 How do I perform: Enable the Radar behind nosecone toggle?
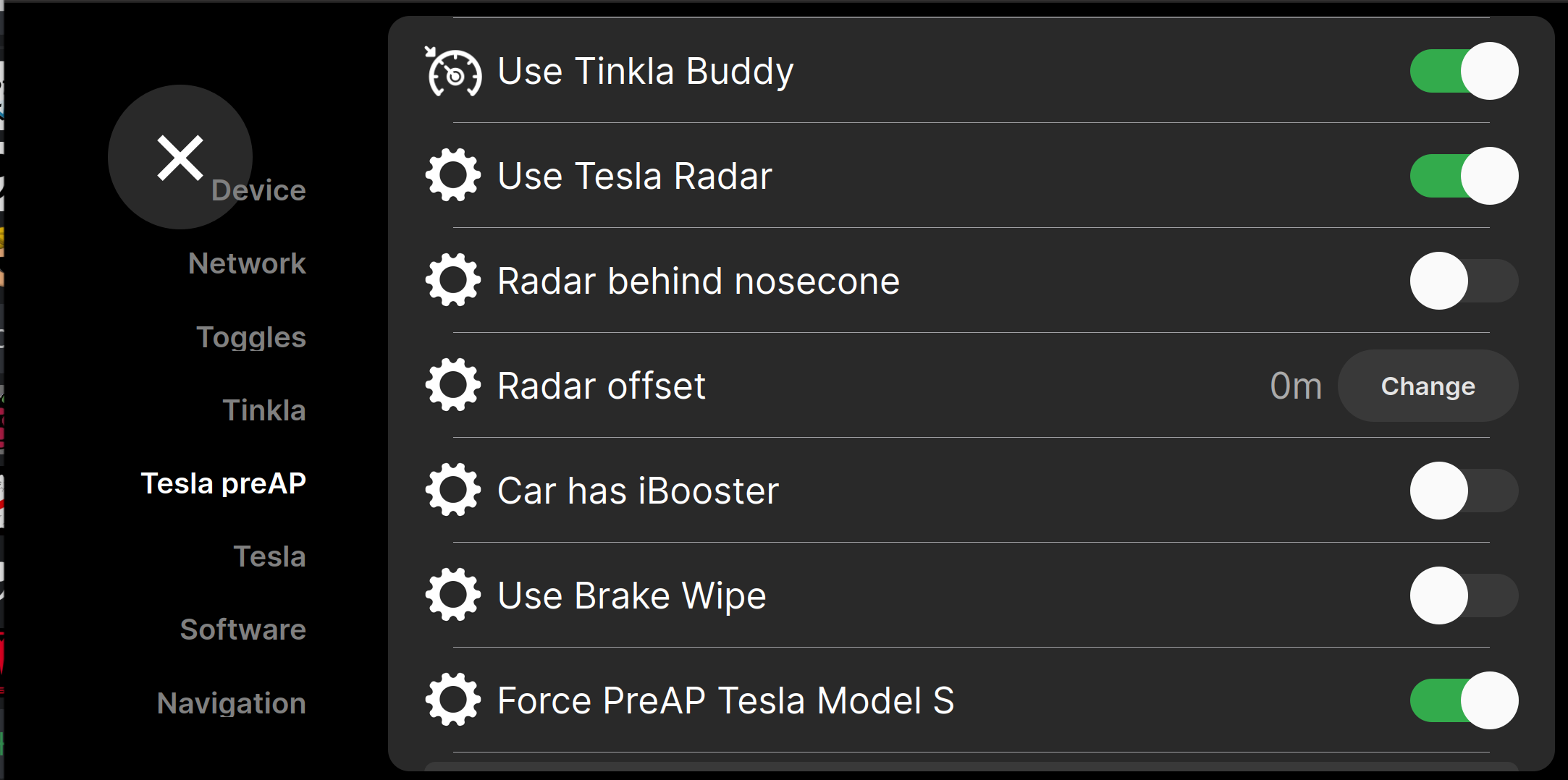1464,281
